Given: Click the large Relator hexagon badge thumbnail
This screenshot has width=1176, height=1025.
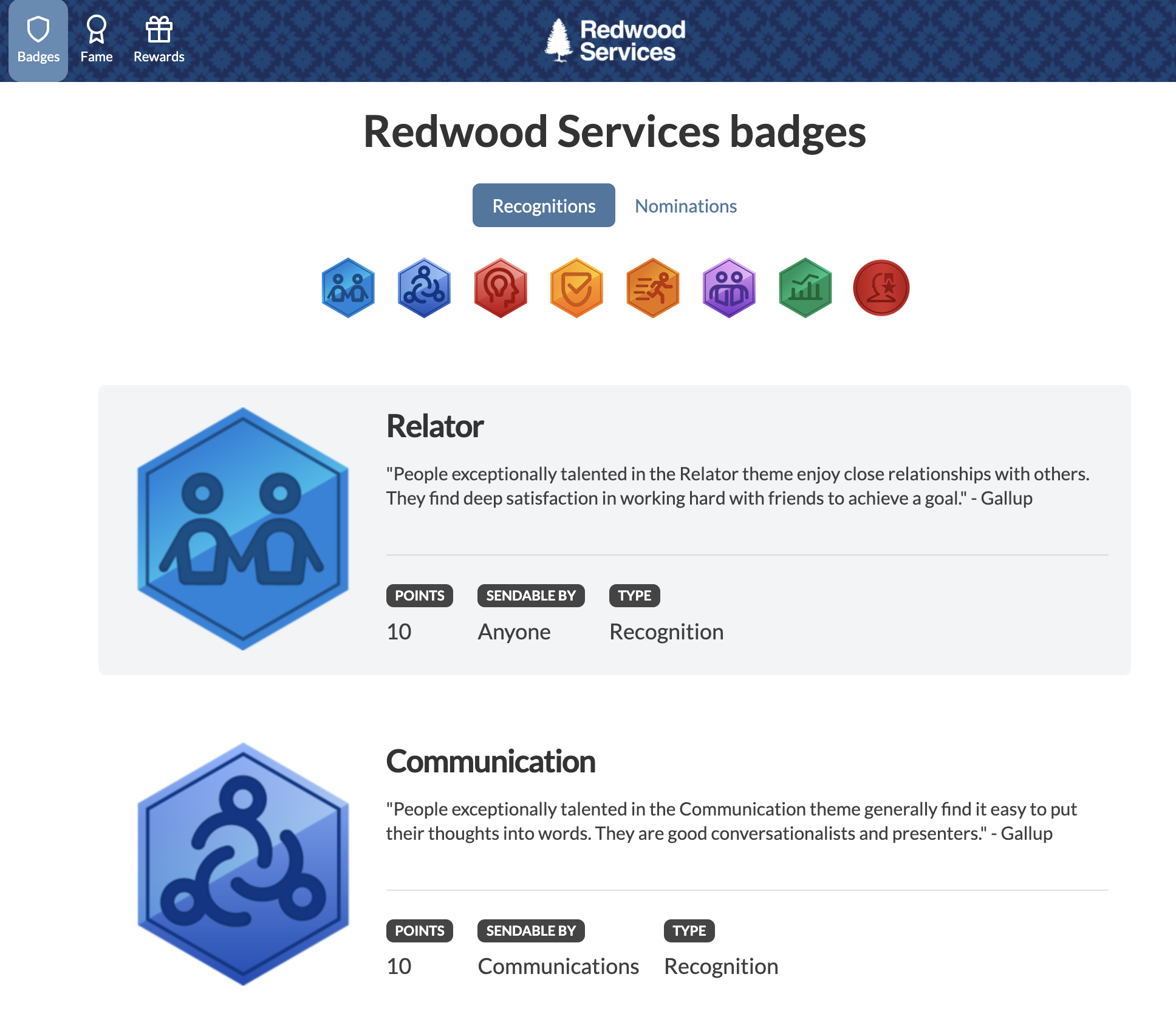Looking at the screenshot, I should [242, 526].
